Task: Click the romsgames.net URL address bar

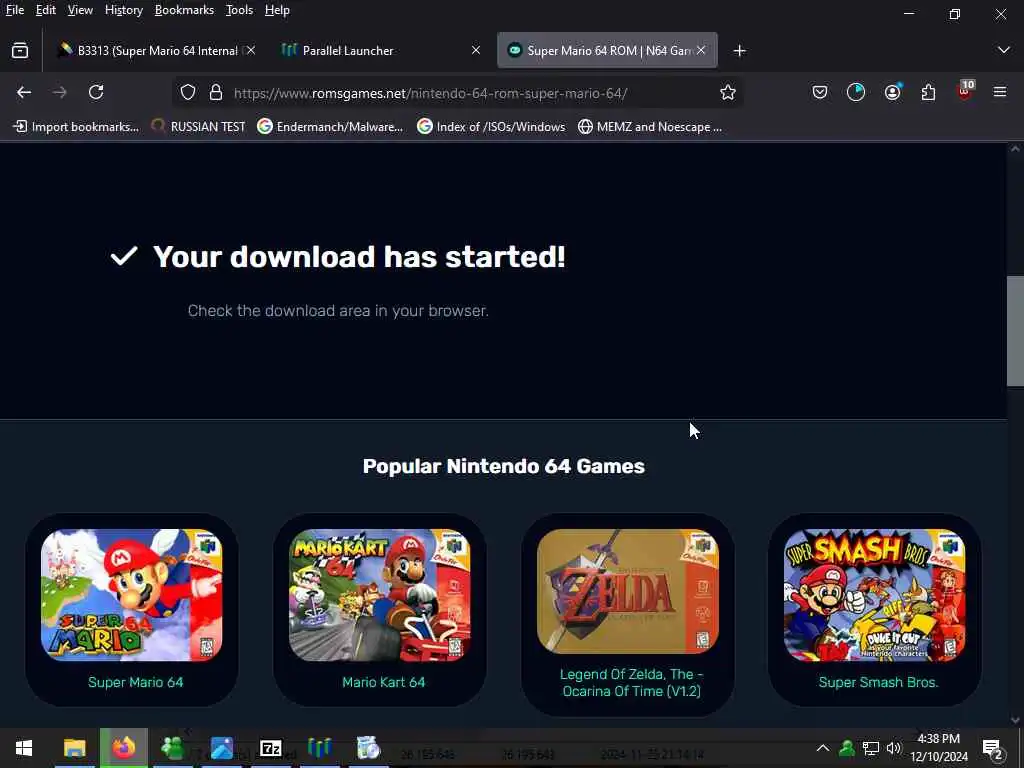Action: [x=457, y=93]
